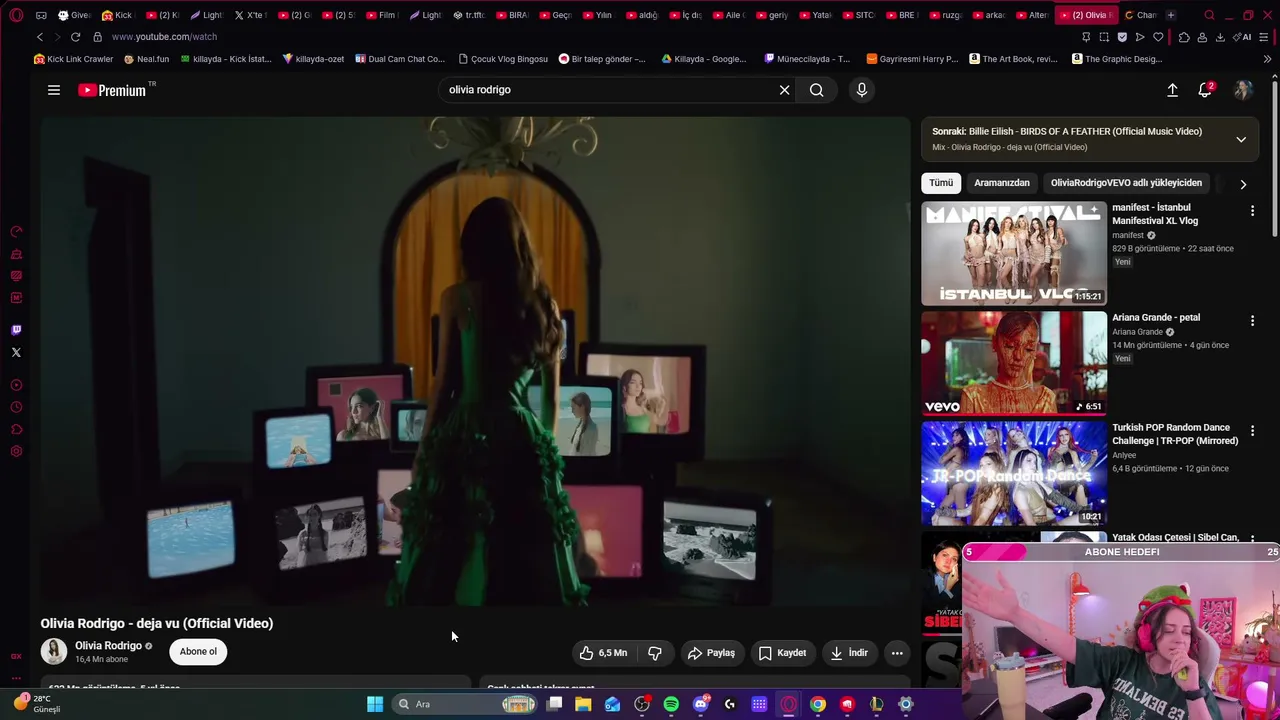The height and width of the screenshot is (720, 1280).
Task: Open the Ariana Grande petal thumbnail
Action: (1014, 364)
